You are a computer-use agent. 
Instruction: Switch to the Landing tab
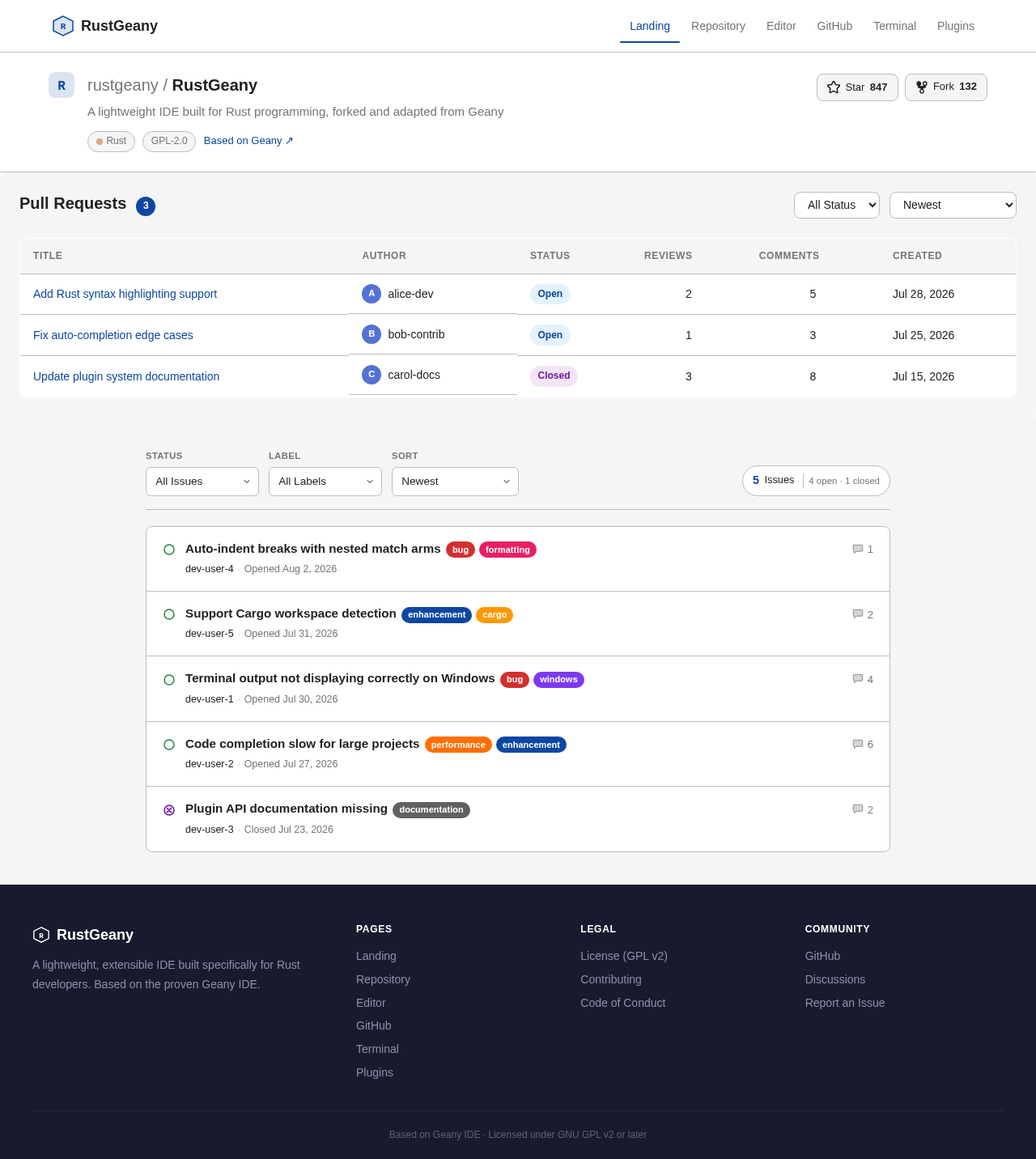[650, 26]
